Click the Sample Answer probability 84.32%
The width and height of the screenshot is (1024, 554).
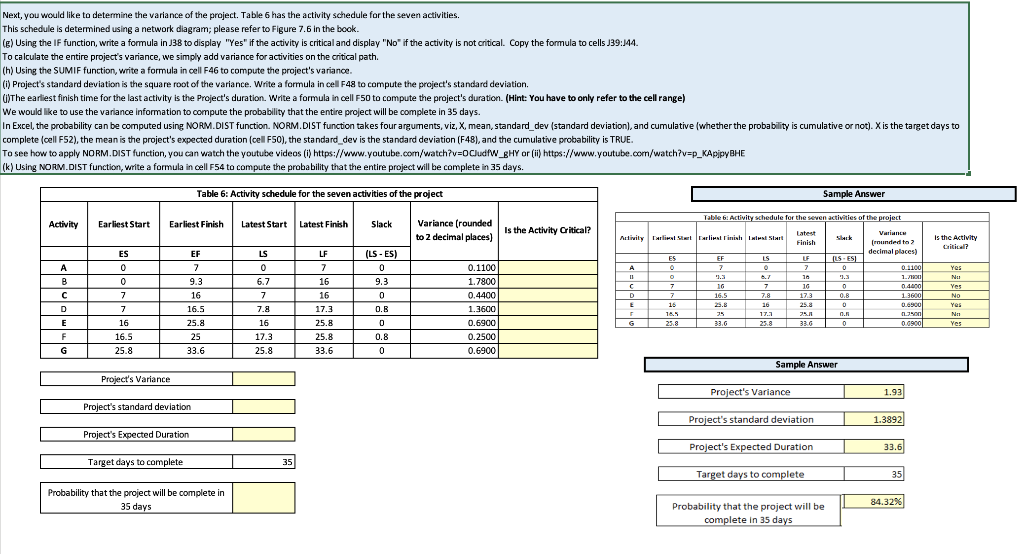coord(874,502)
